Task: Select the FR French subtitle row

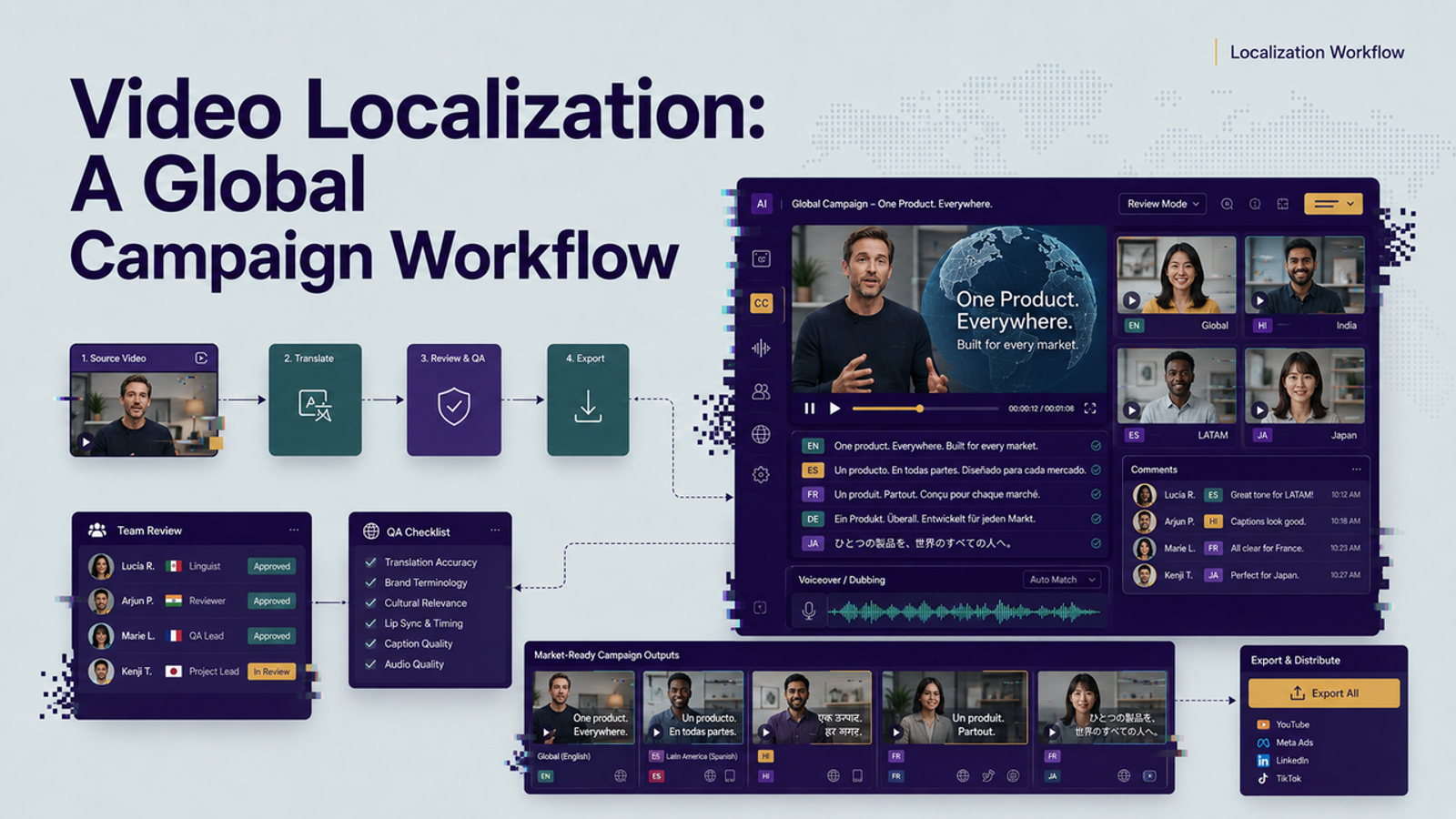Action: 951,494
